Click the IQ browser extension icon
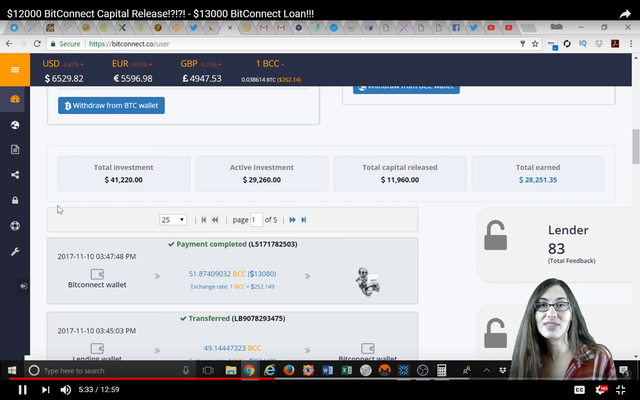This screenshot has height=400, width=640. [x=583, y=44]
